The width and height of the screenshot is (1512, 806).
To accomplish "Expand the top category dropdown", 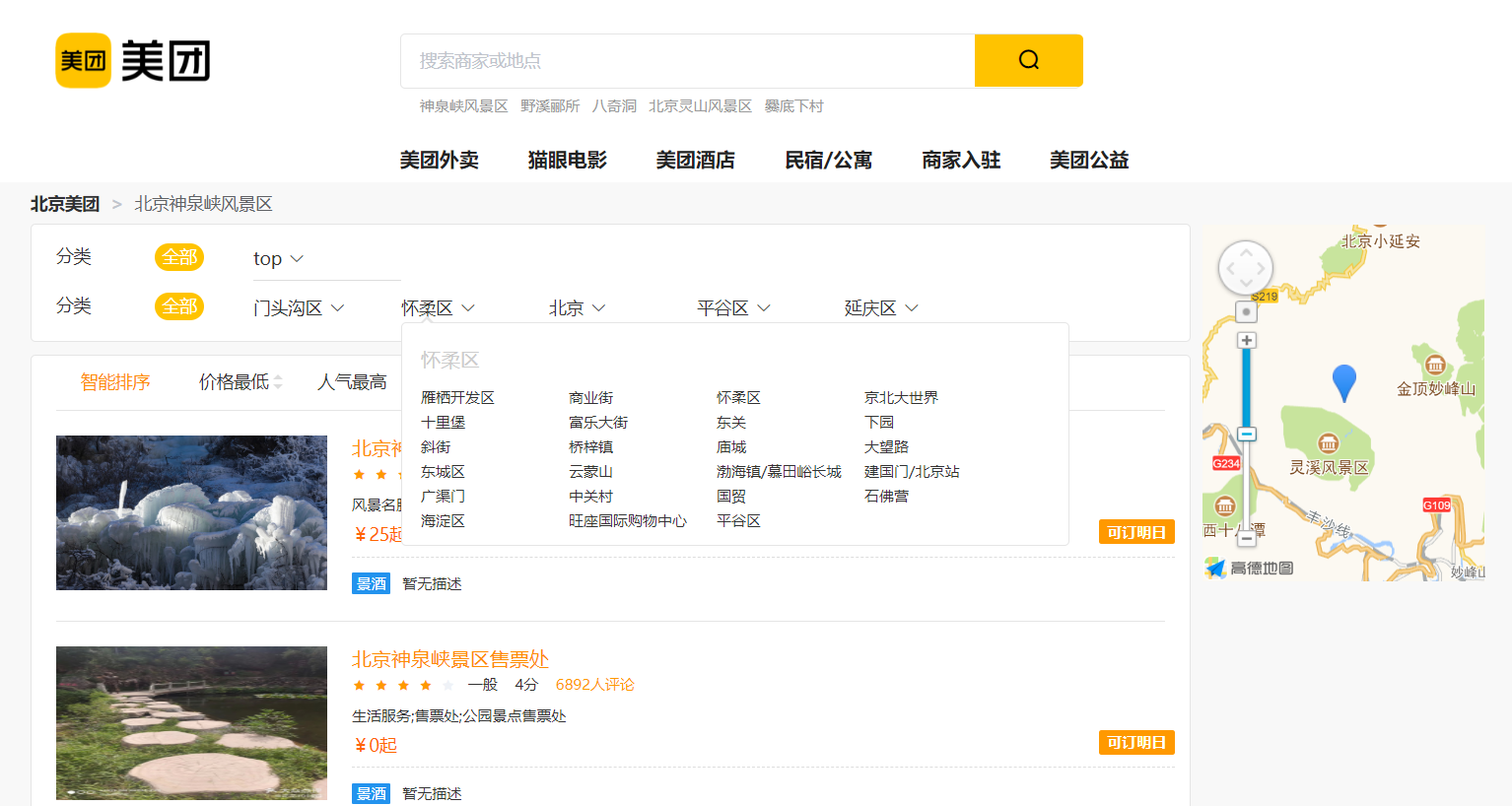I will coord(278,258).
